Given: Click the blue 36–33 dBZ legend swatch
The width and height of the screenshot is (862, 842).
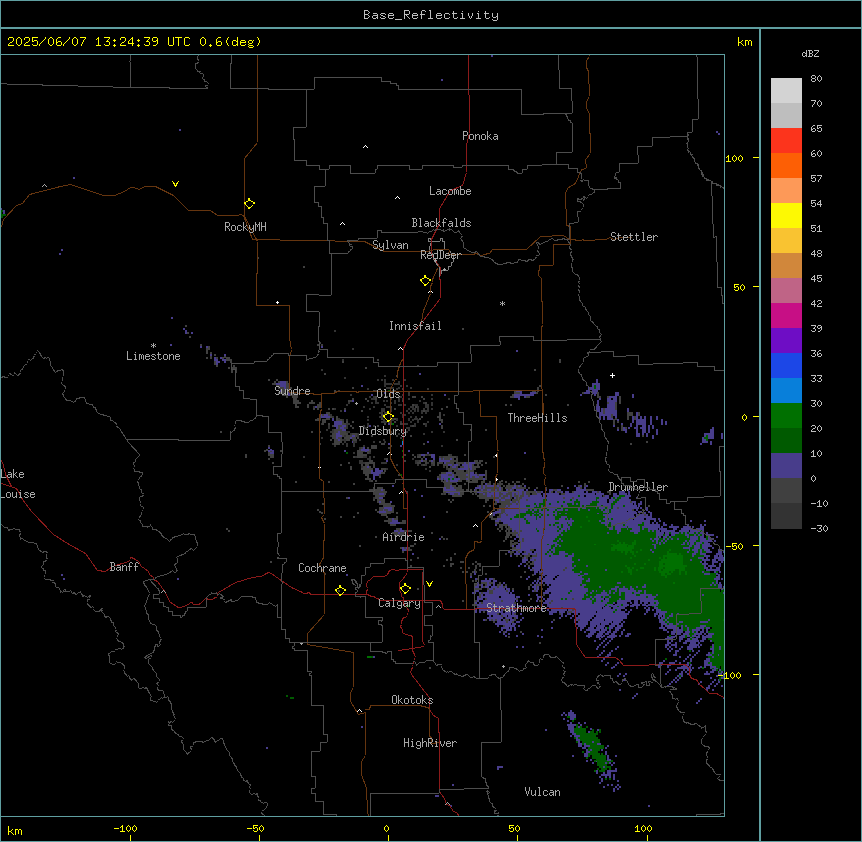Looking at the screenshot, I should (x=786, y=365).
